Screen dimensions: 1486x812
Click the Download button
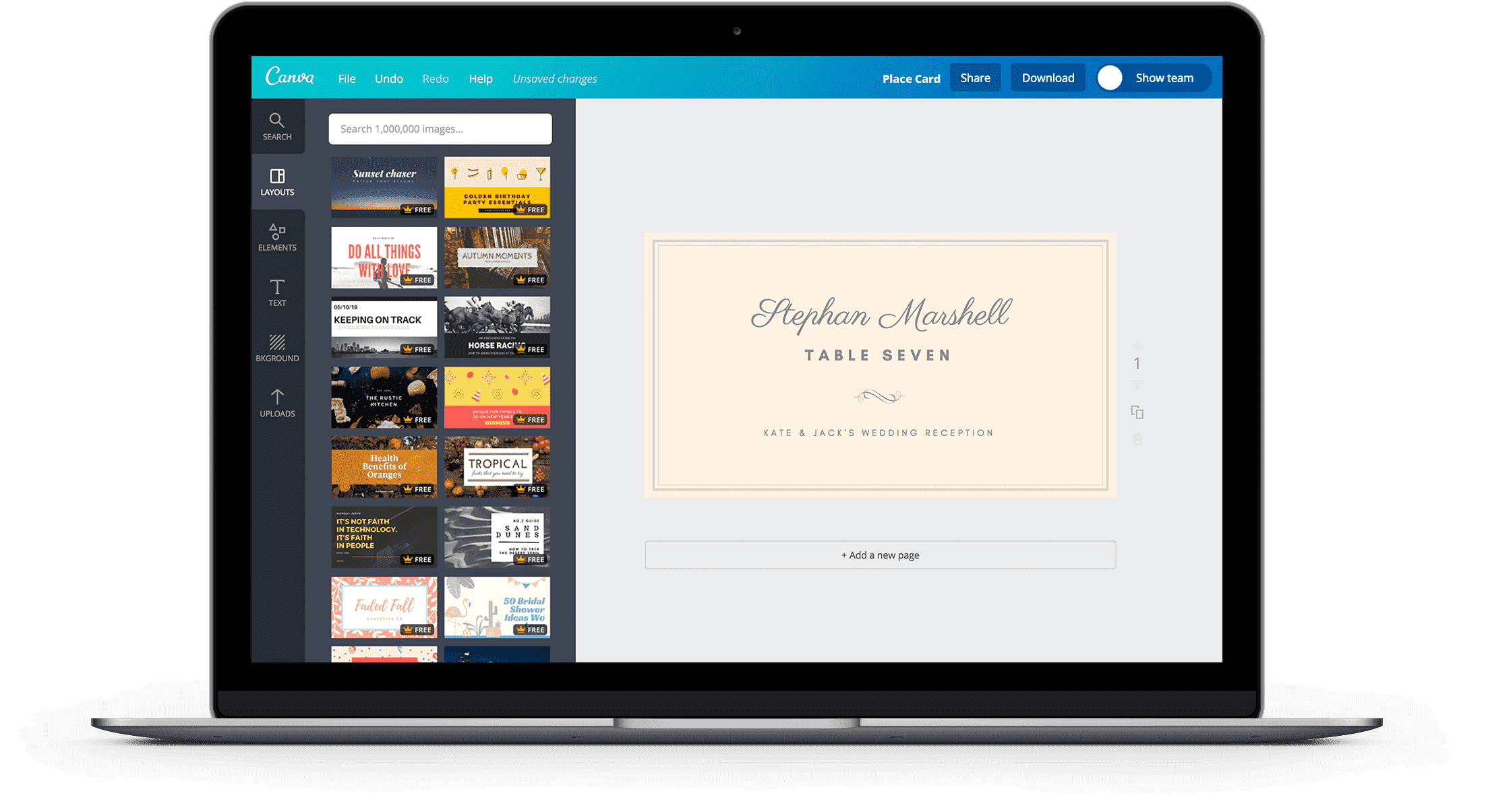pyautogui.click(x=1044, y=79)
